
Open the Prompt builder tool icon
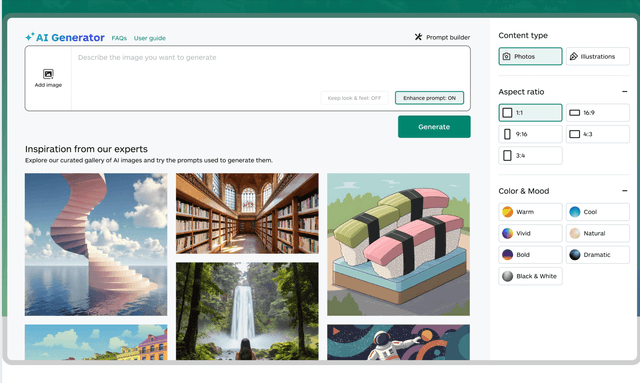click(418, 37)
